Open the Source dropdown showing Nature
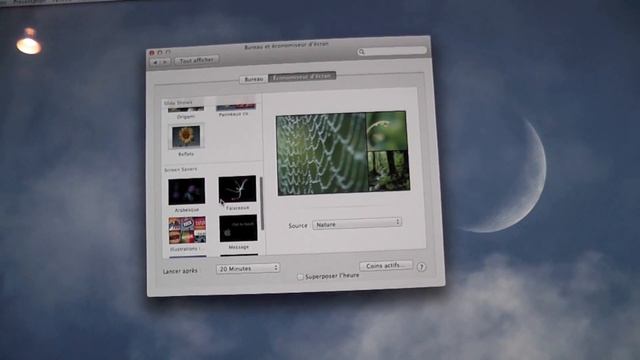 point(357,223)
